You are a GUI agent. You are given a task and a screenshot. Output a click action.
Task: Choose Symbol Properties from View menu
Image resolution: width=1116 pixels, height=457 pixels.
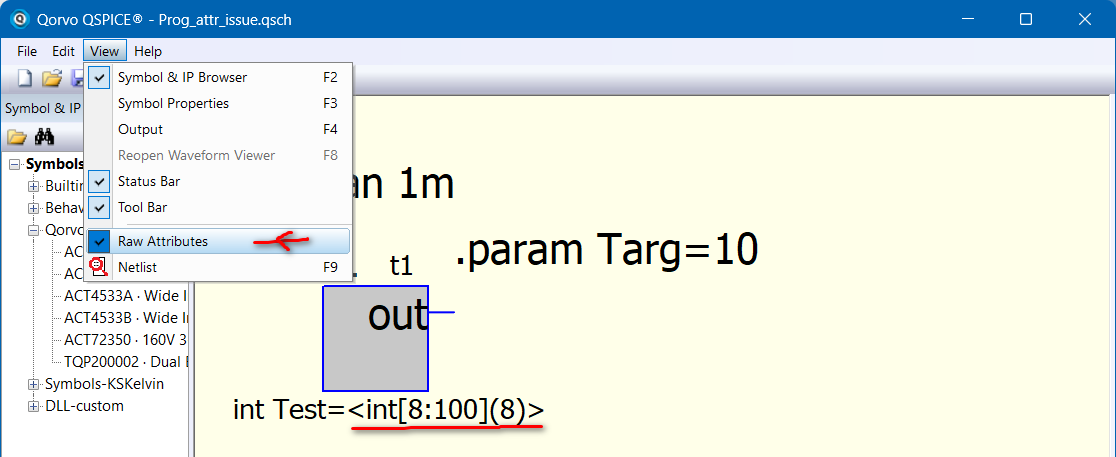click(218, 103)
